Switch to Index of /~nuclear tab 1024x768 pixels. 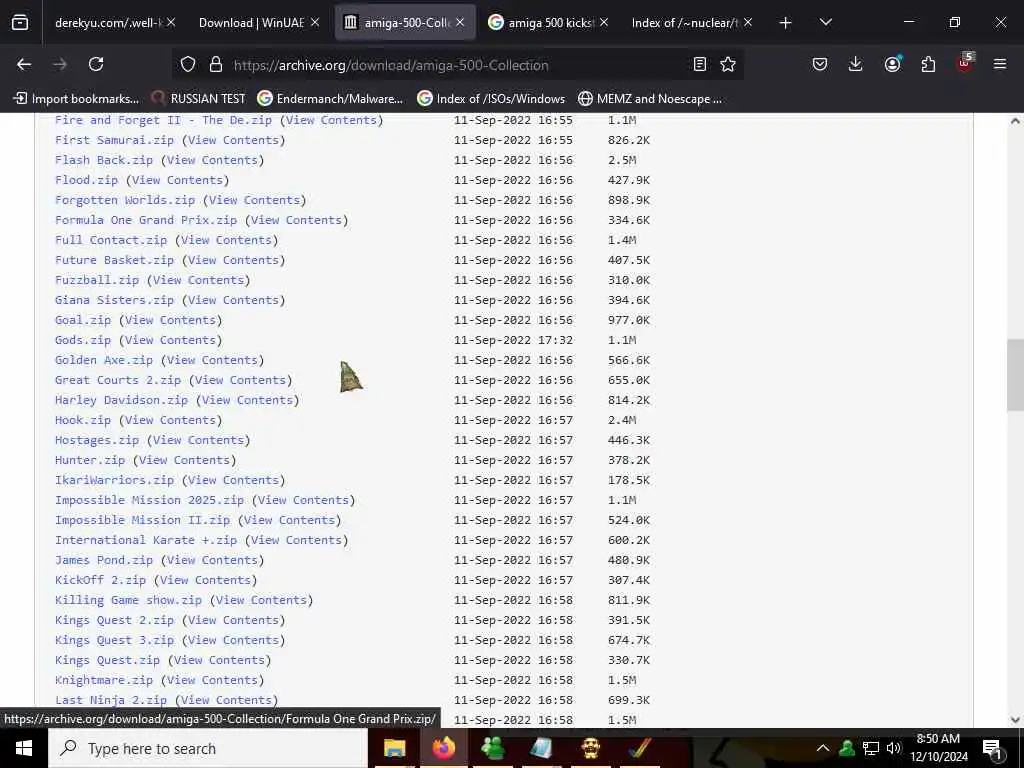(x=684, y=23)
